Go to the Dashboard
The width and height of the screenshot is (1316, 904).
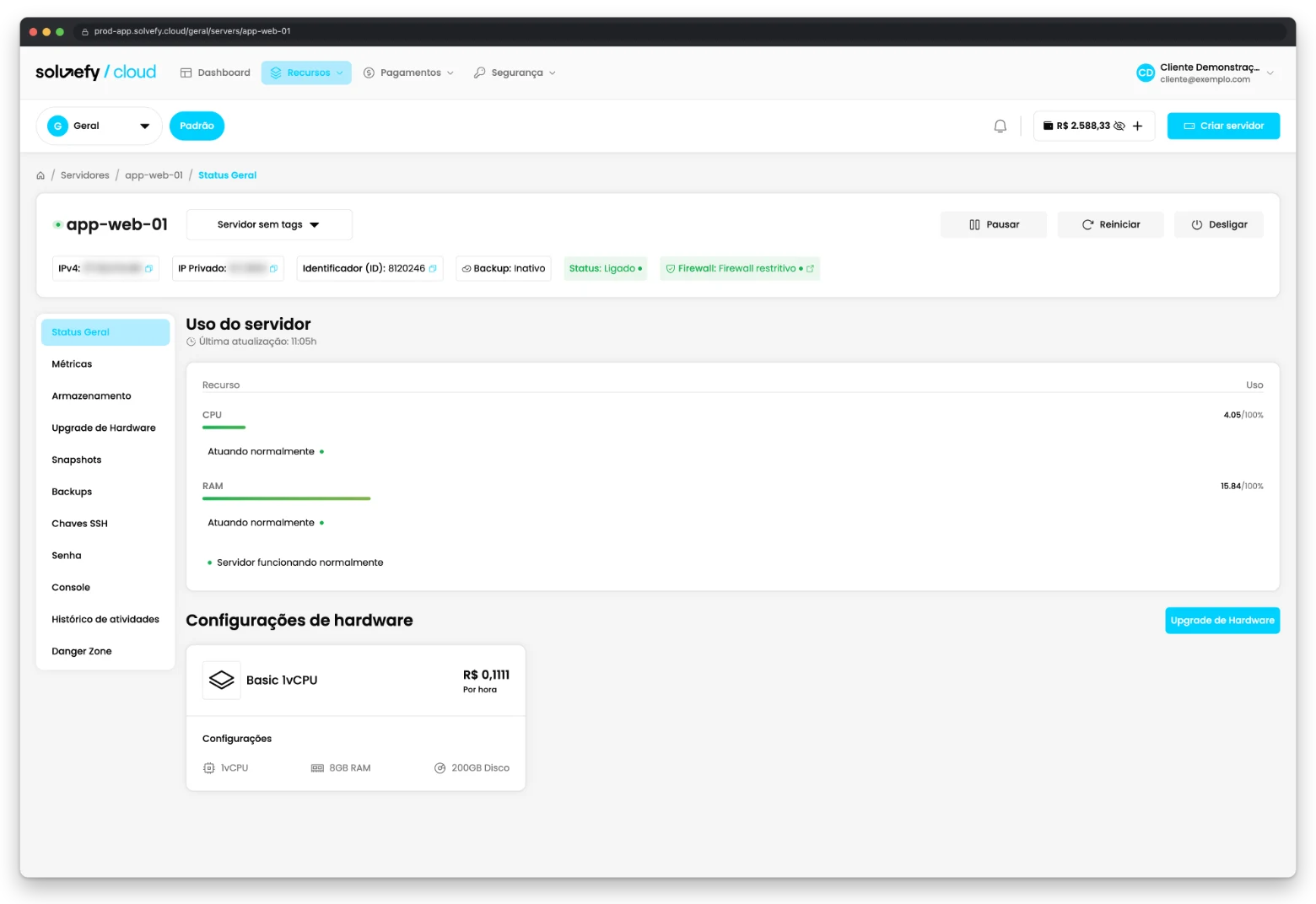(x=215, y=73)
